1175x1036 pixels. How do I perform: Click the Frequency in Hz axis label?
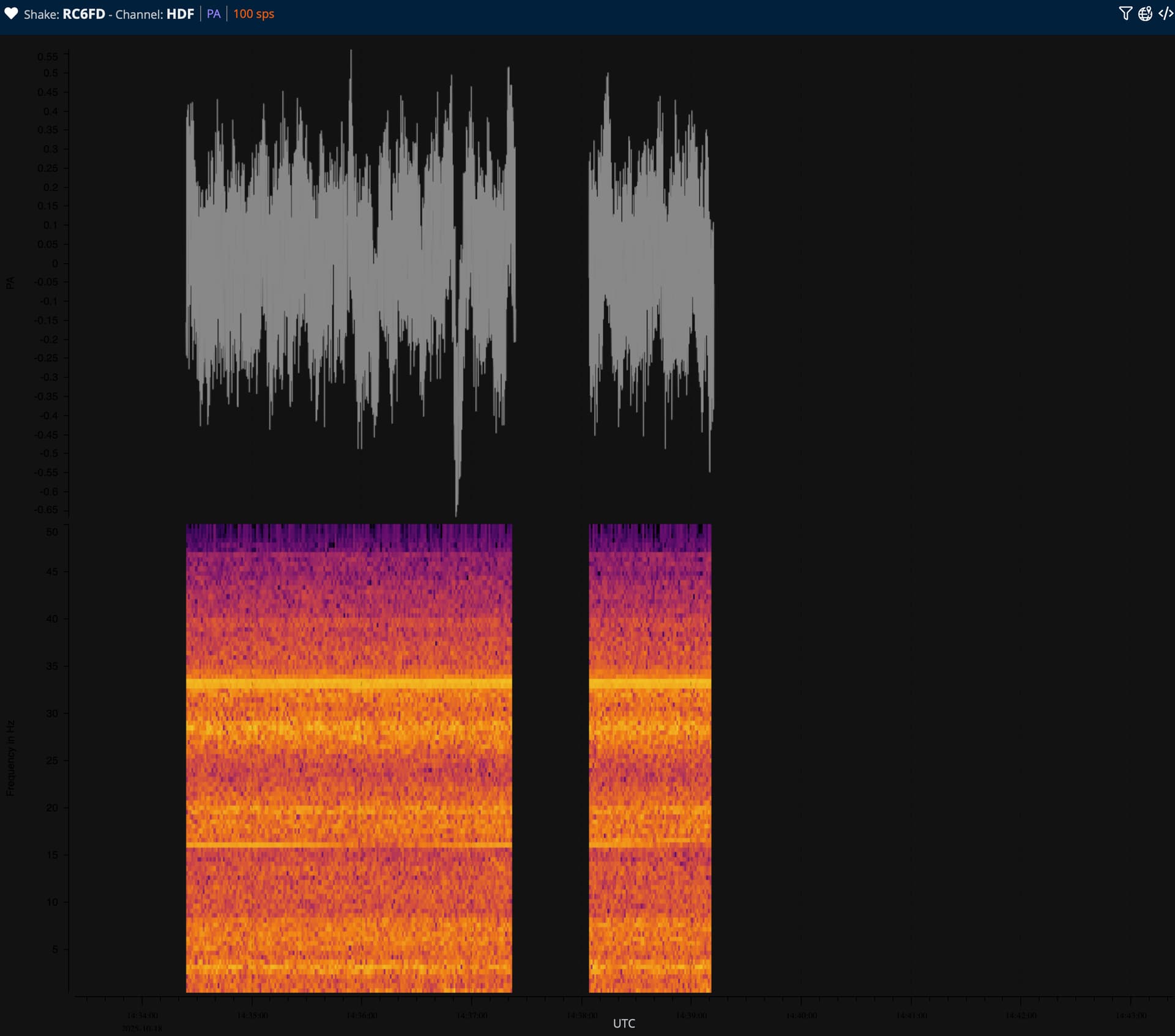10,758
